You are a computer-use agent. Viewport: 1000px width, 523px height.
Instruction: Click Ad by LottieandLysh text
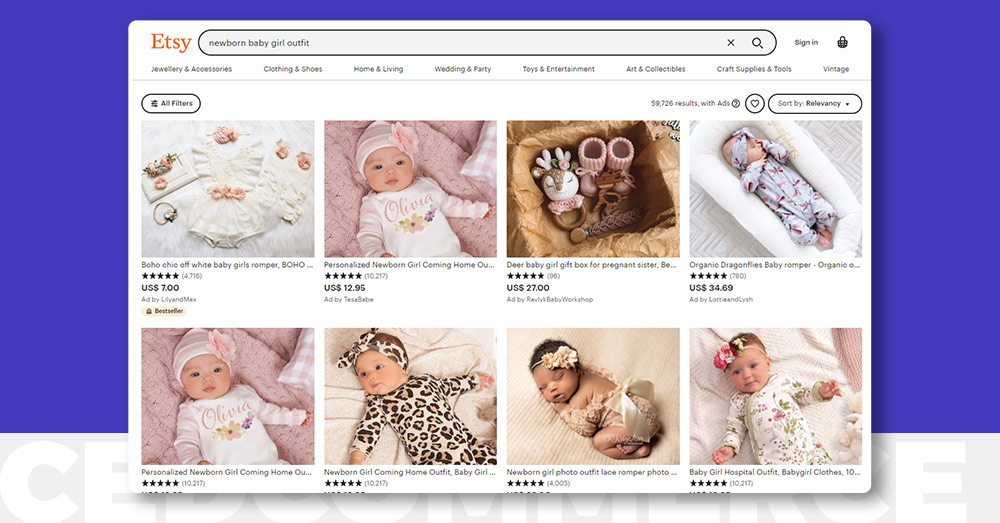(x=721, y=299)
